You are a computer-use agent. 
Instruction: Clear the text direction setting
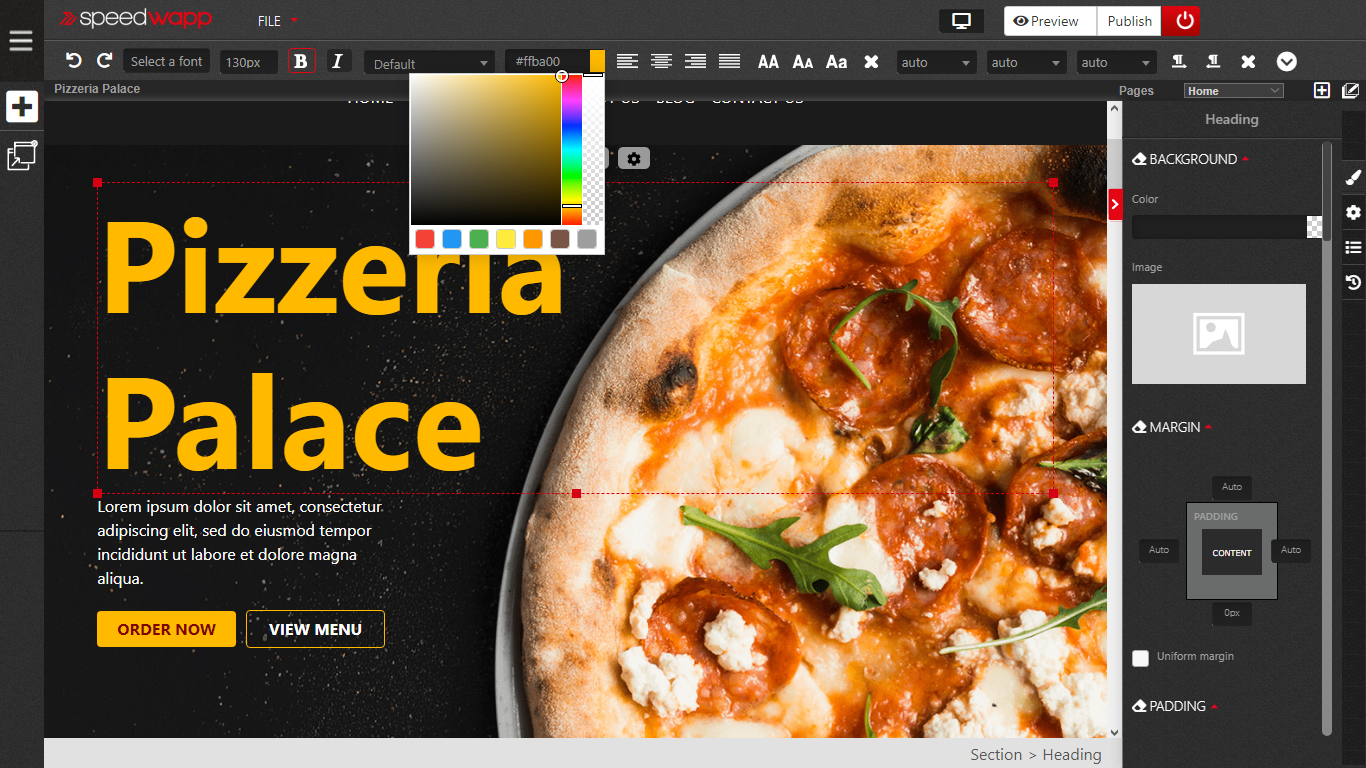tap(1248, 62)
